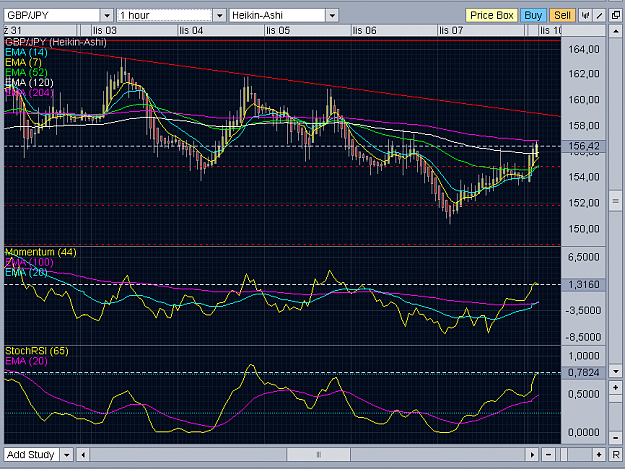Click the -8,5000 momentum axis label
Image resolution: width=625 pixels, height=469 pixels.
583,337
